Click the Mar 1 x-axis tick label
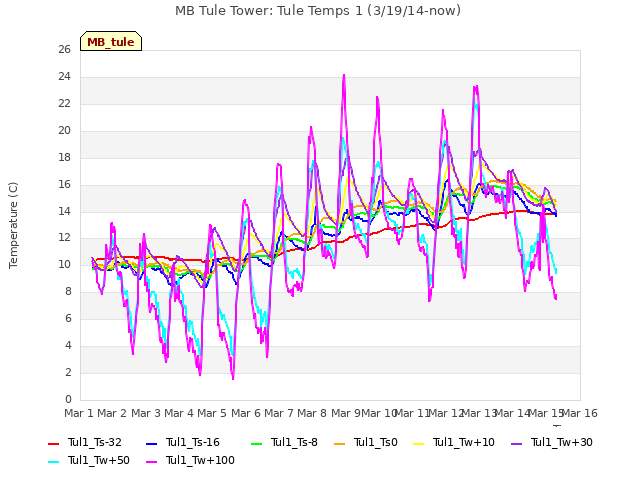The width and height of the screenshot is (640, 480). click(79, 413)
